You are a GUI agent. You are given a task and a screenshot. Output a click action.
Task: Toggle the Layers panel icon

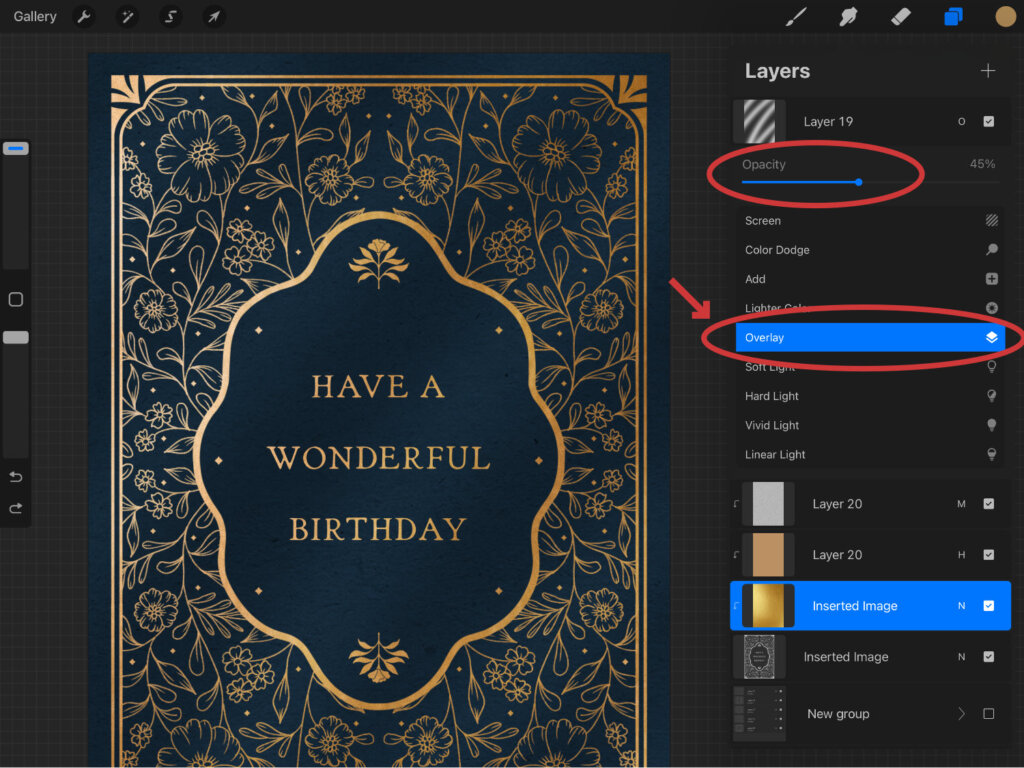(x=953, y=17)
